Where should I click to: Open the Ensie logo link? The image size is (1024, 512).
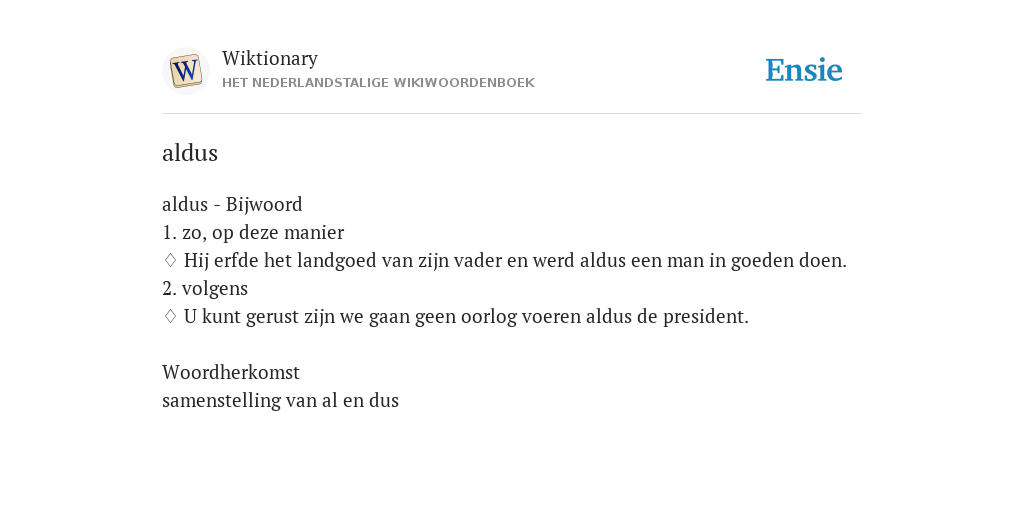pyautogui.click(x=804, y=70)
